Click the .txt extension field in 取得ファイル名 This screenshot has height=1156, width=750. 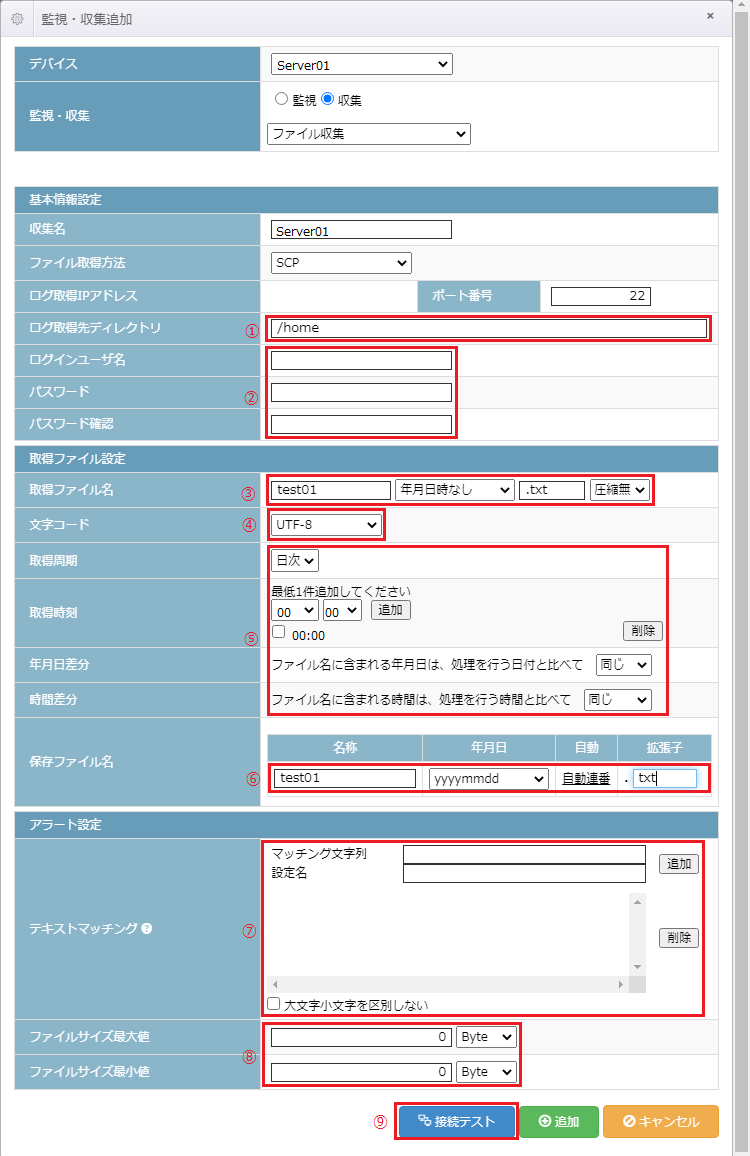pos(552,490)
